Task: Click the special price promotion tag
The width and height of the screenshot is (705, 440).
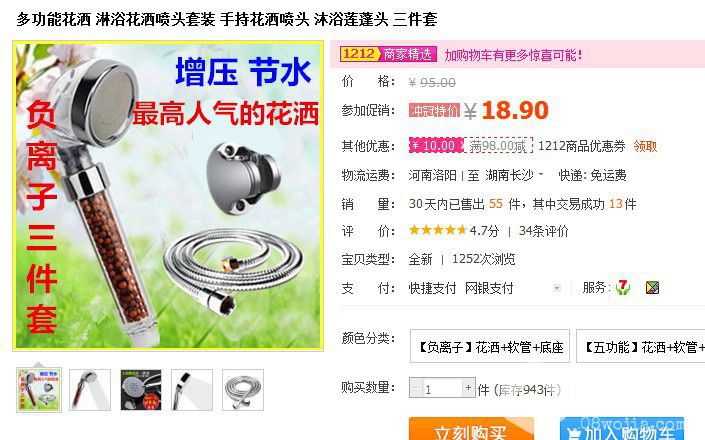Action: [434, 111]
